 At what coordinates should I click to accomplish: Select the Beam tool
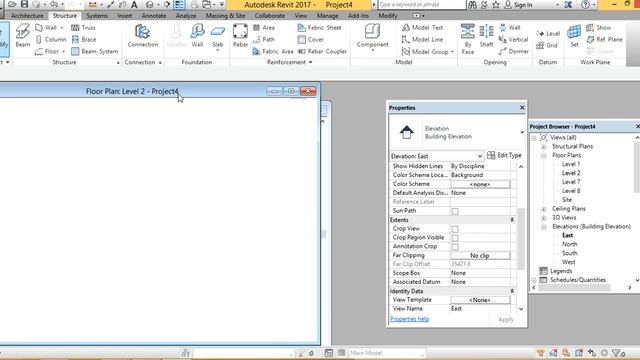coord(23,36)
